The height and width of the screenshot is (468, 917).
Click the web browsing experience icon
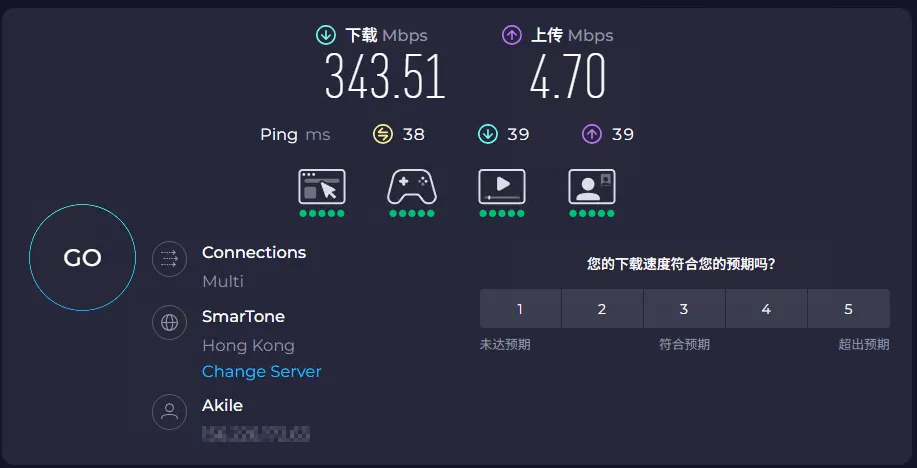tap(322, 187)
